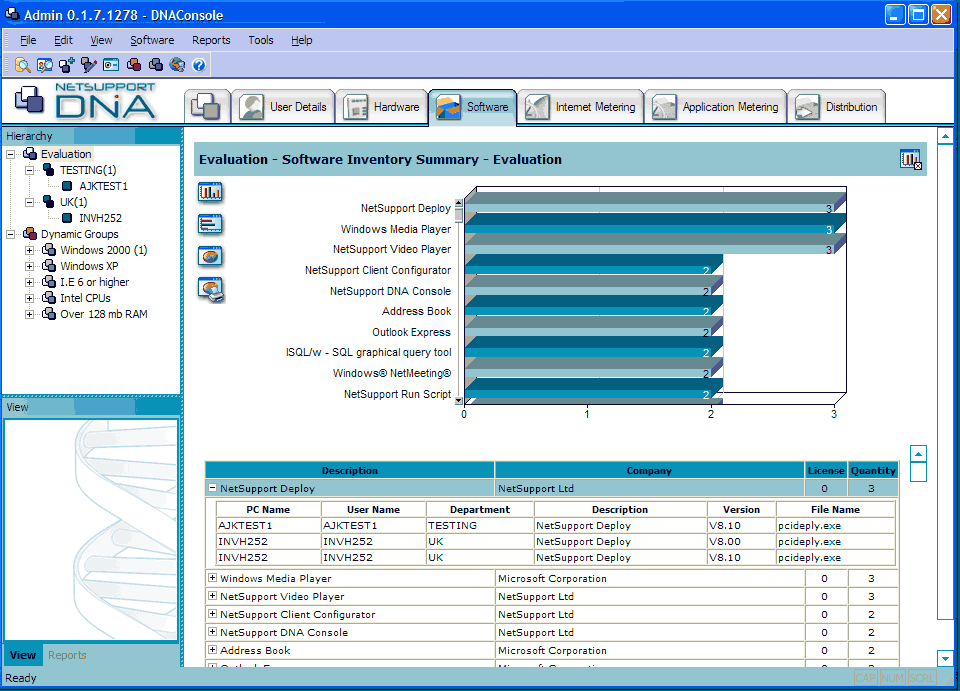Image resolution: width=960 pixels, height=691 pixels.
Task: Click the pcideply.exe cell for V8.00
Action: click(835, 542)
